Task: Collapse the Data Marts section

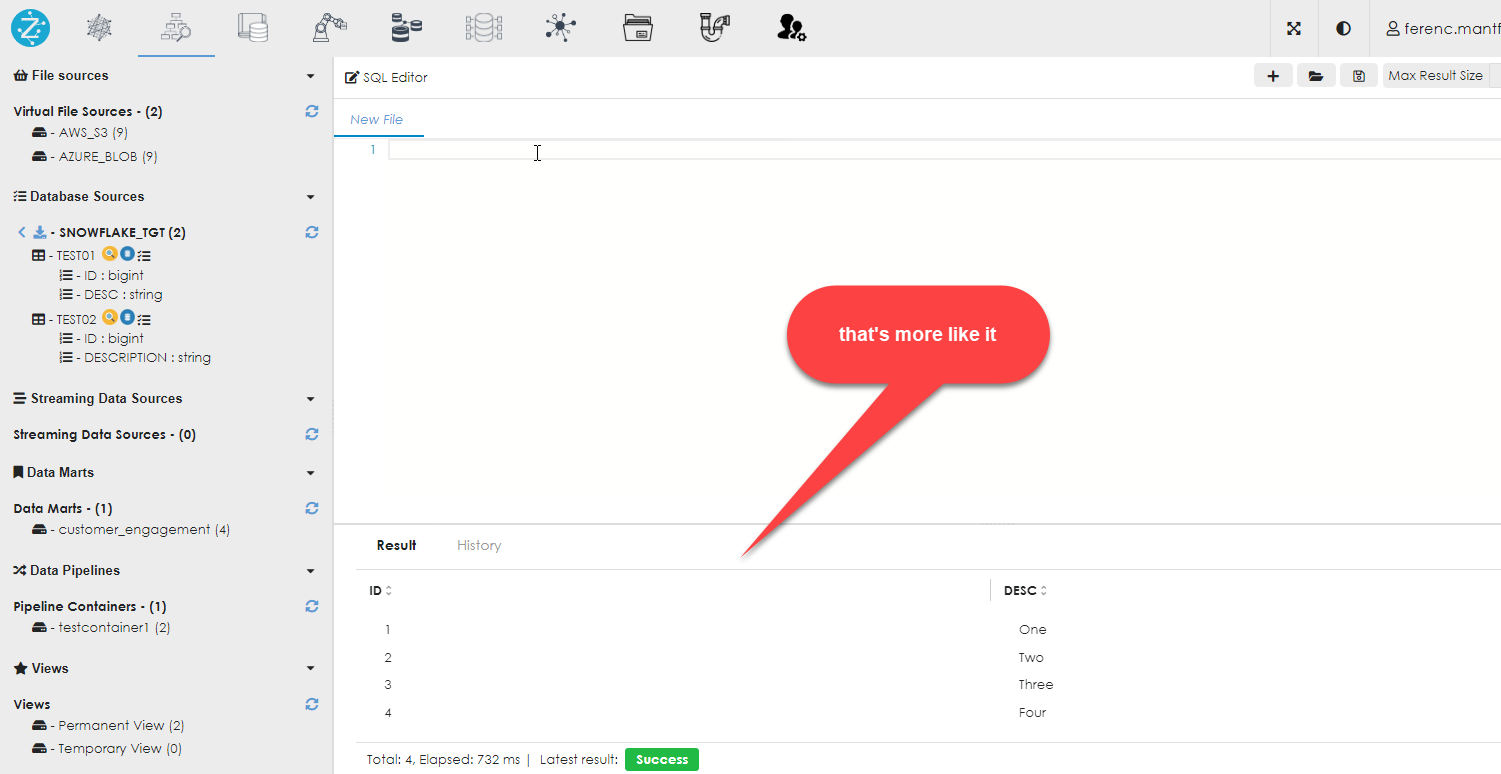Action: 311,473
